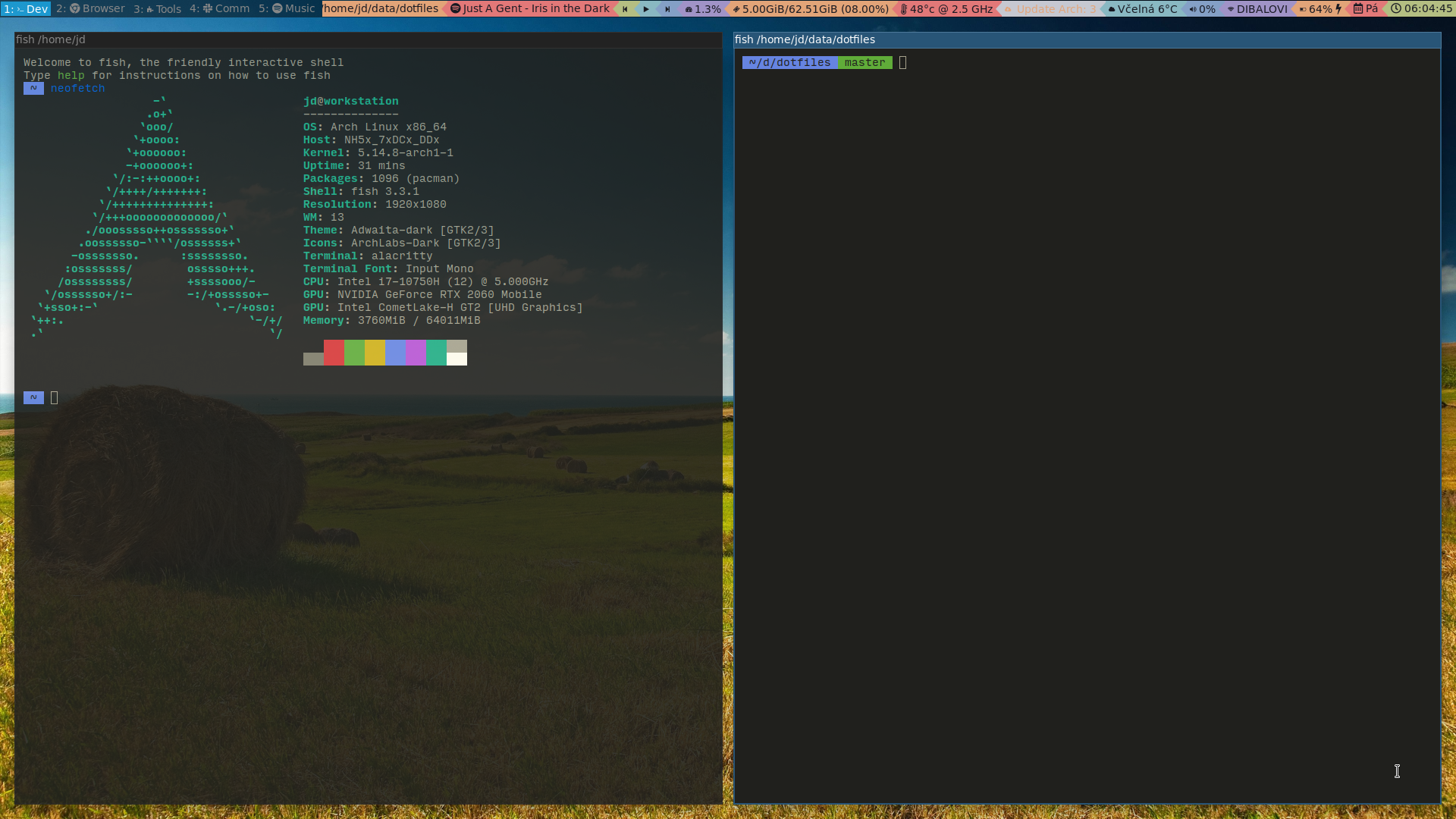Click the 'GPU: Intel CometLake-H GT2' line
The width and height of the screenshot is (1456, 819).
(x=443, y=308)
